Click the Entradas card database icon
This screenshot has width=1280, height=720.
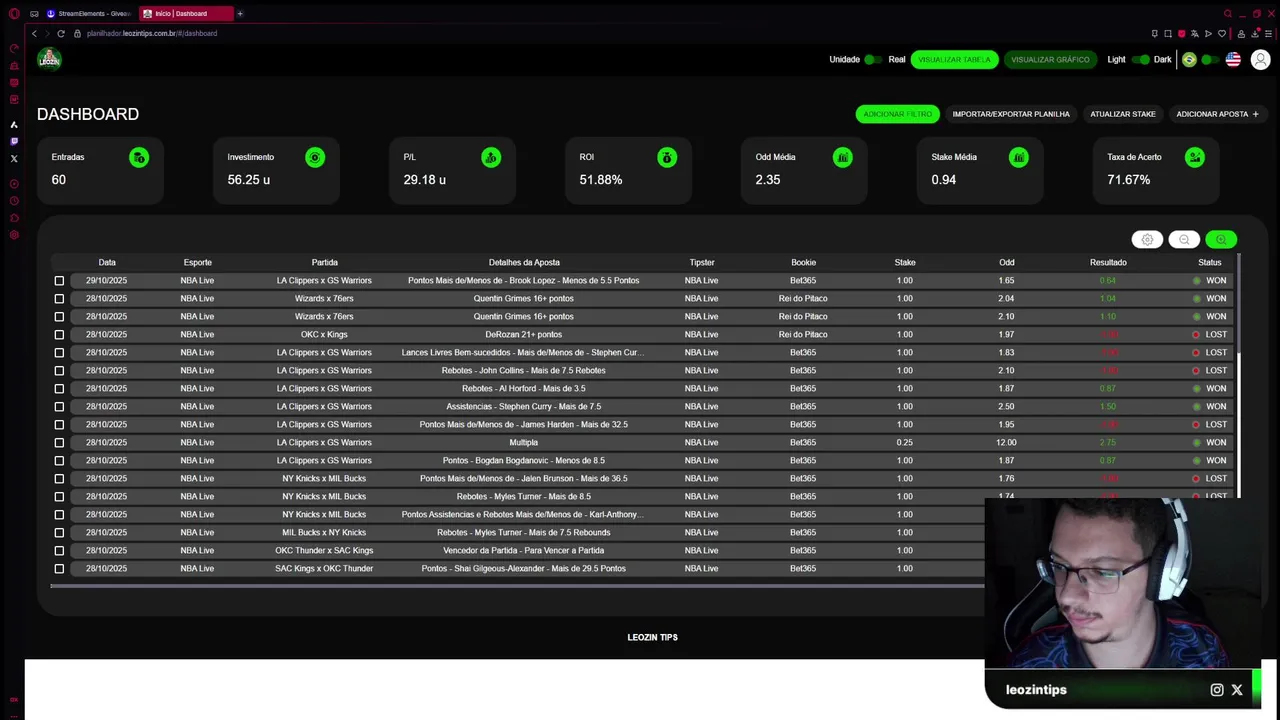139,157
